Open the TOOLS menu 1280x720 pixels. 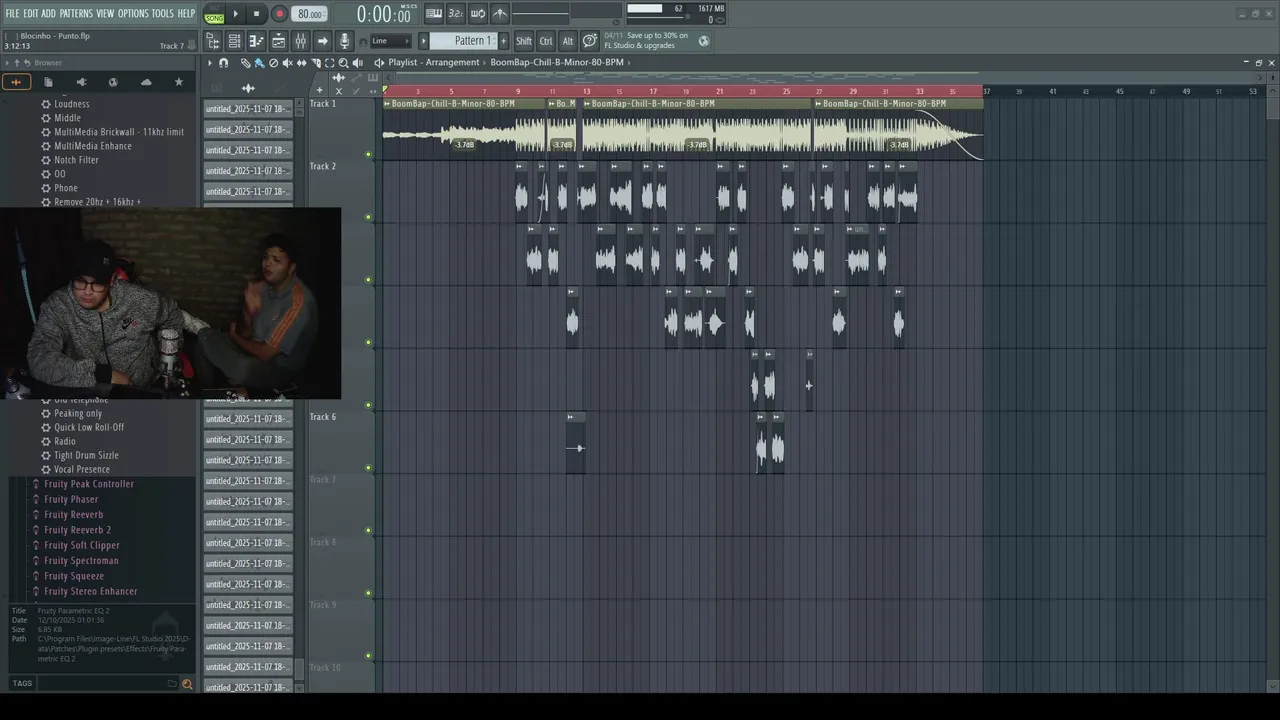click(x=162, y=13)
